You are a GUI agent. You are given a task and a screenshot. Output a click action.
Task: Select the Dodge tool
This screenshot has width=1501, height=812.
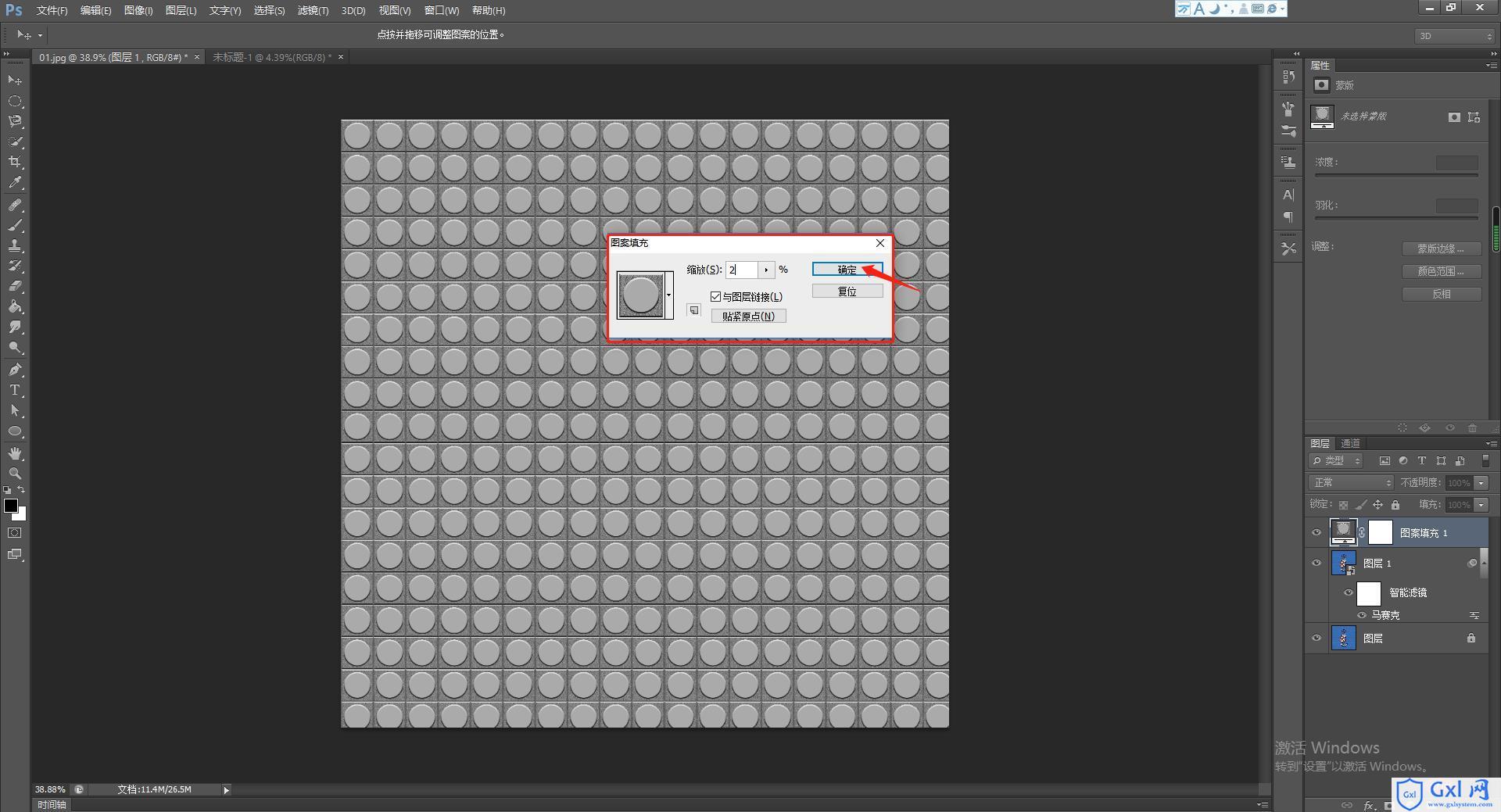click(15, 347)
